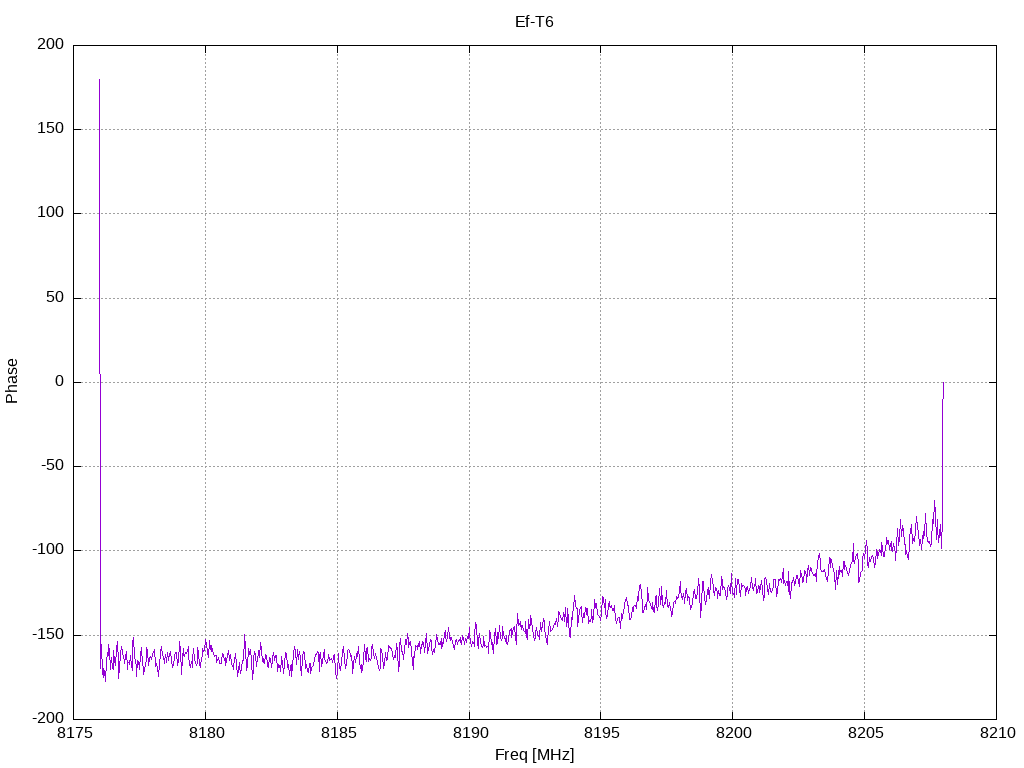1024x768 pixels.
Task: Click the 8195 x-axis tick label
Action: [x=600, y=733]
